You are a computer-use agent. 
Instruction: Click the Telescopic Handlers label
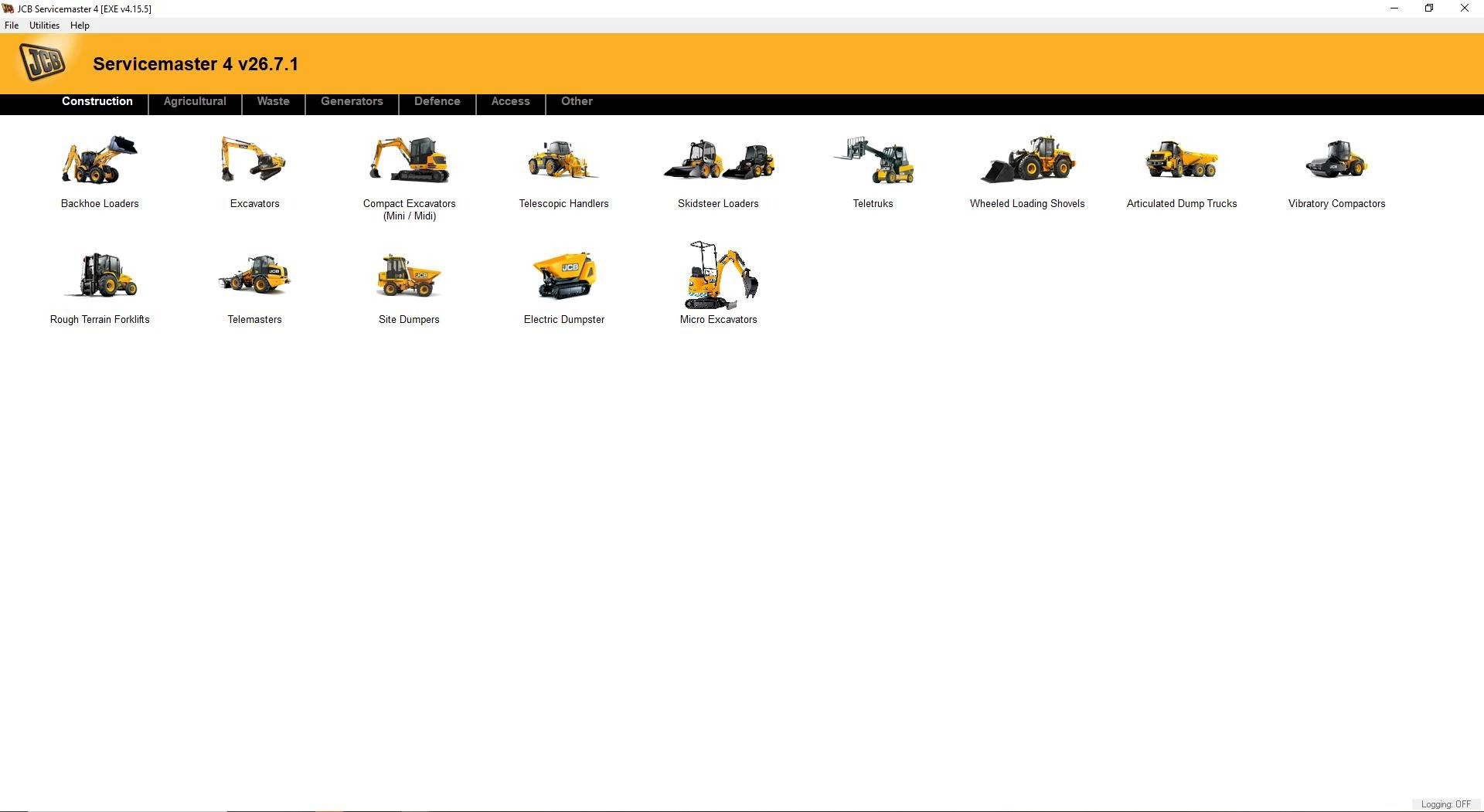[x=563, y=204]
